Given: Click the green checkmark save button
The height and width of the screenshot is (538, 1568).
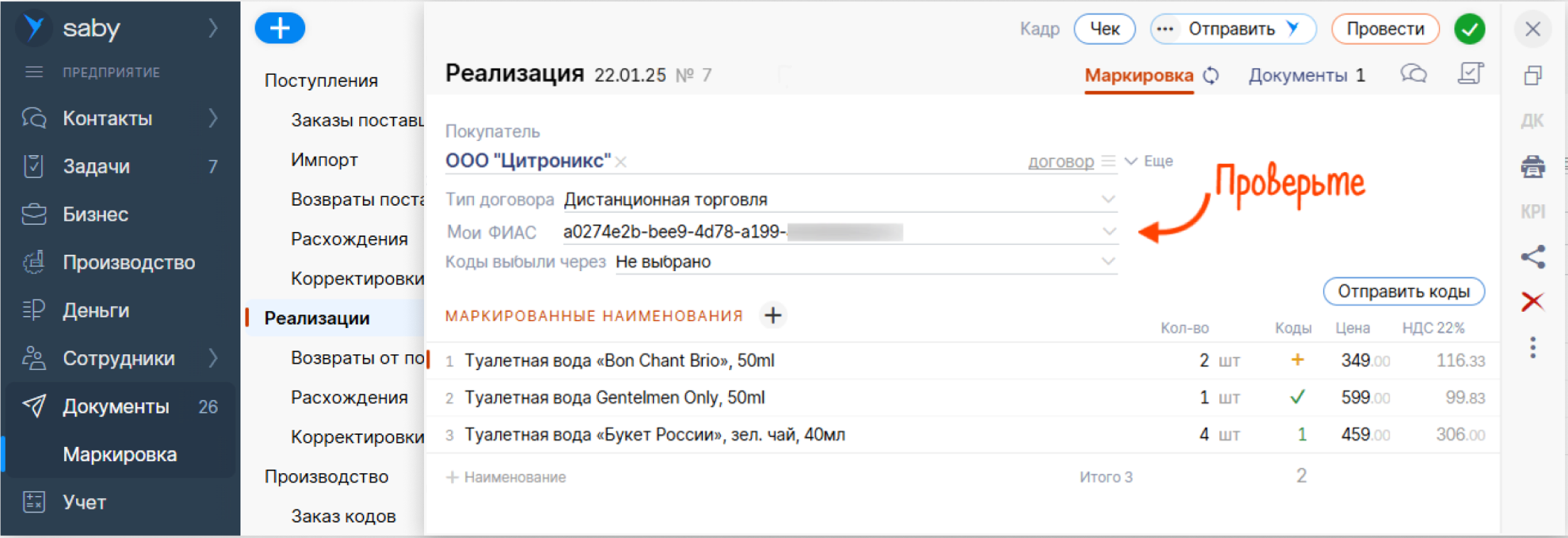Looking at the screenshot, I should pos(1469,29).
